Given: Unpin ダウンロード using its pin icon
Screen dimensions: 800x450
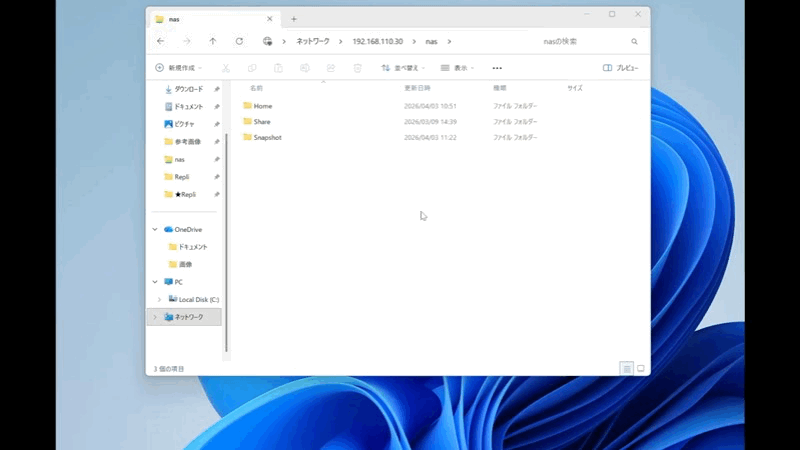Looking at the screenshot, I should tap(217, 89).
